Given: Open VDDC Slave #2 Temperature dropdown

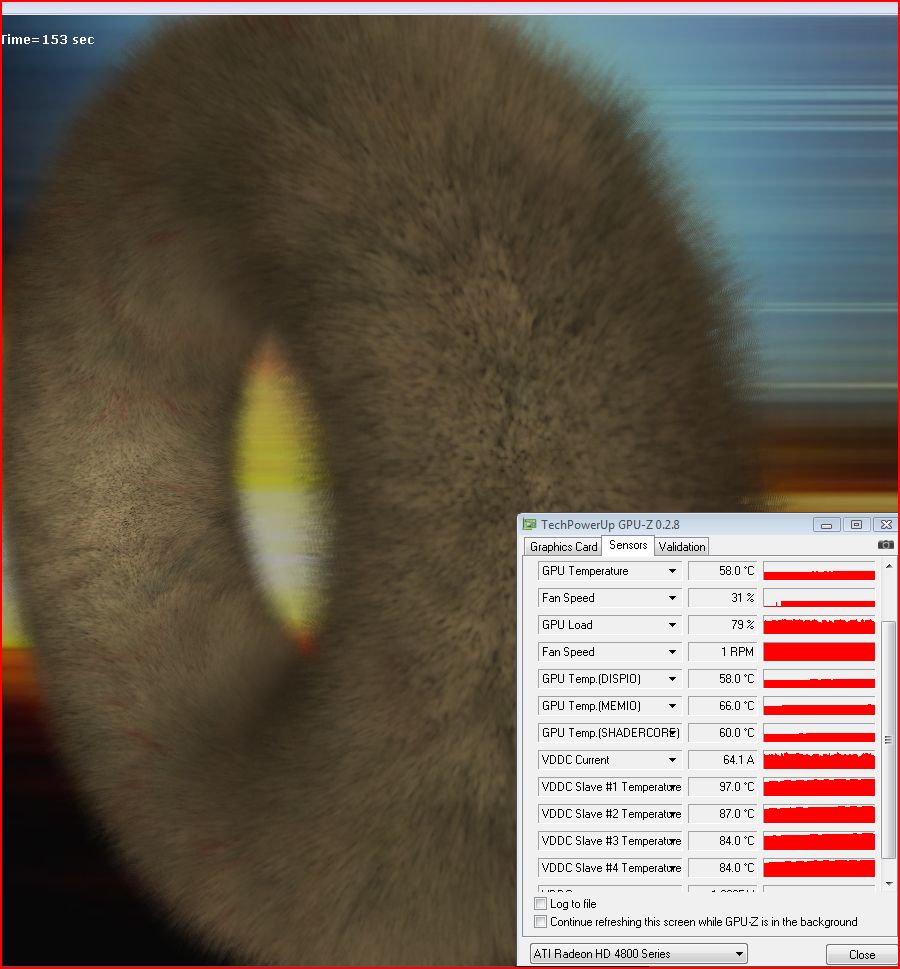Looking at the screenshot, I should pyautogui.click(x=673, y=814).
